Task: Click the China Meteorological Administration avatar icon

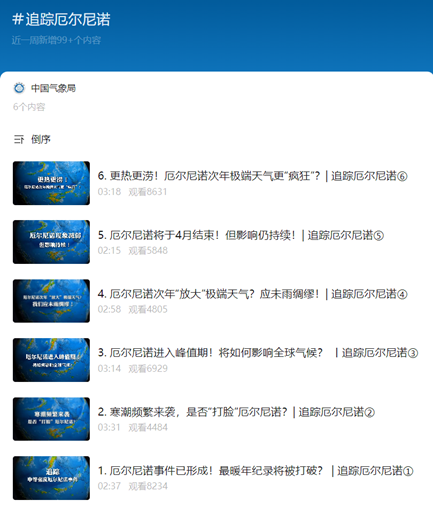Action: [x=19, y=88]
